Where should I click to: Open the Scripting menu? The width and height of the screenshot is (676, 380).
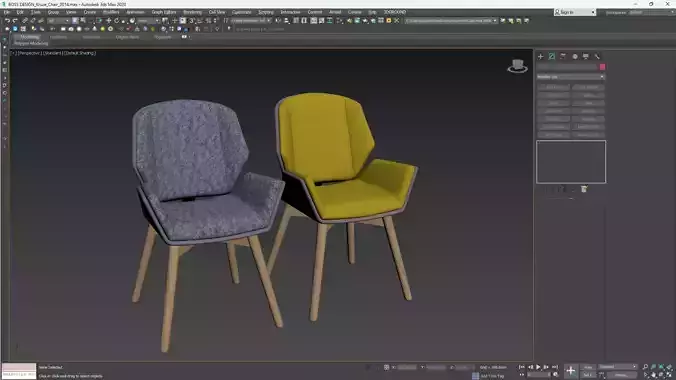coord(266,12)
